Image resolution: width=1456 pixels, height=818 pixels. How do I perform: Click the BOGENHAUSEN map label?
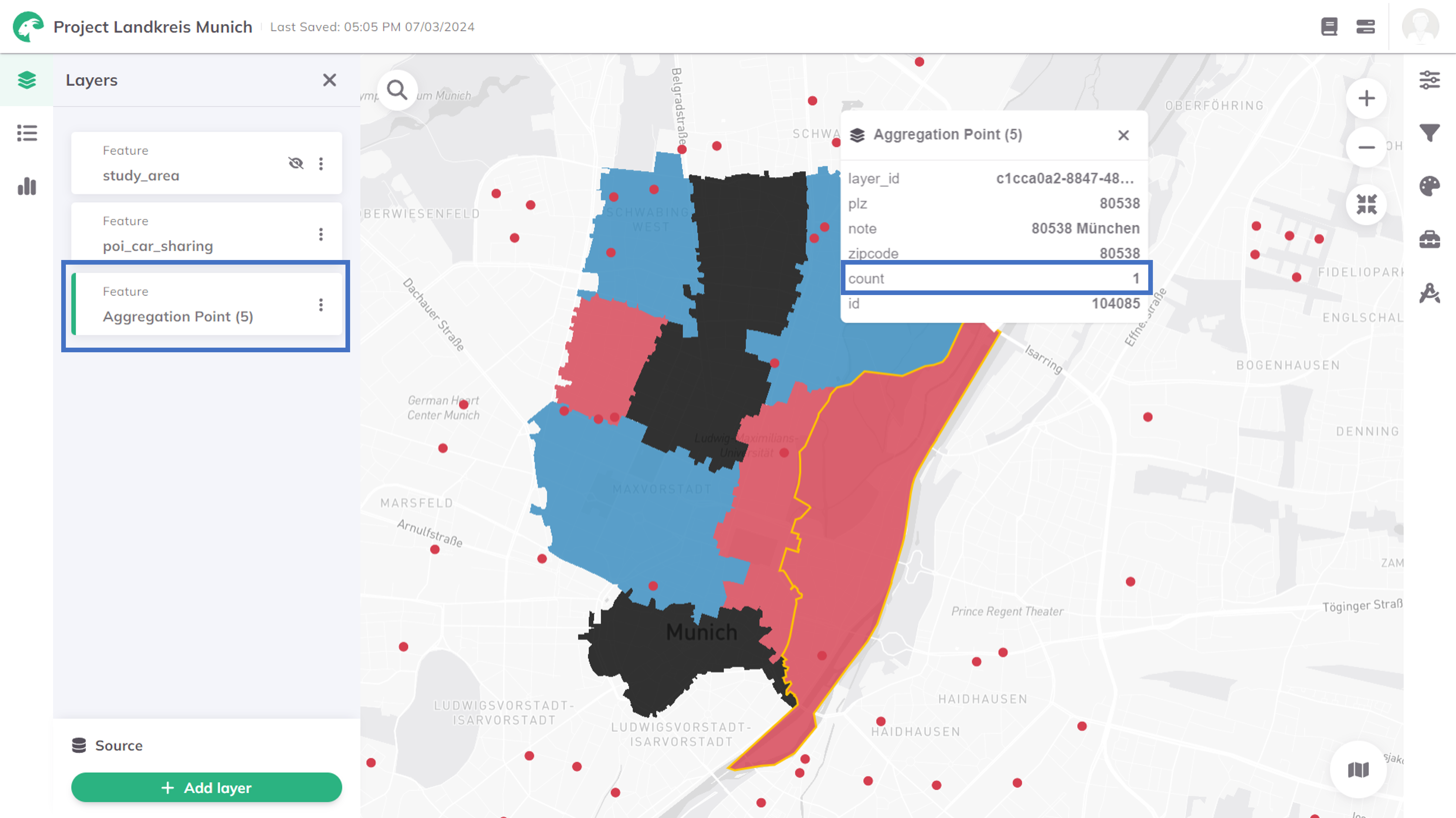click(1288, 365)
